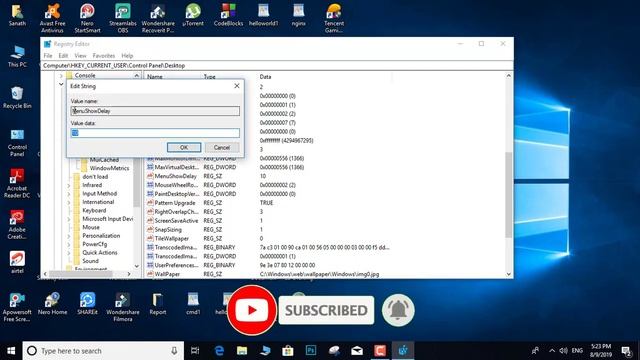Expand the Microsoft Input Devices key
The width and height of the screenshot is (640, 360).
[69, 219]
